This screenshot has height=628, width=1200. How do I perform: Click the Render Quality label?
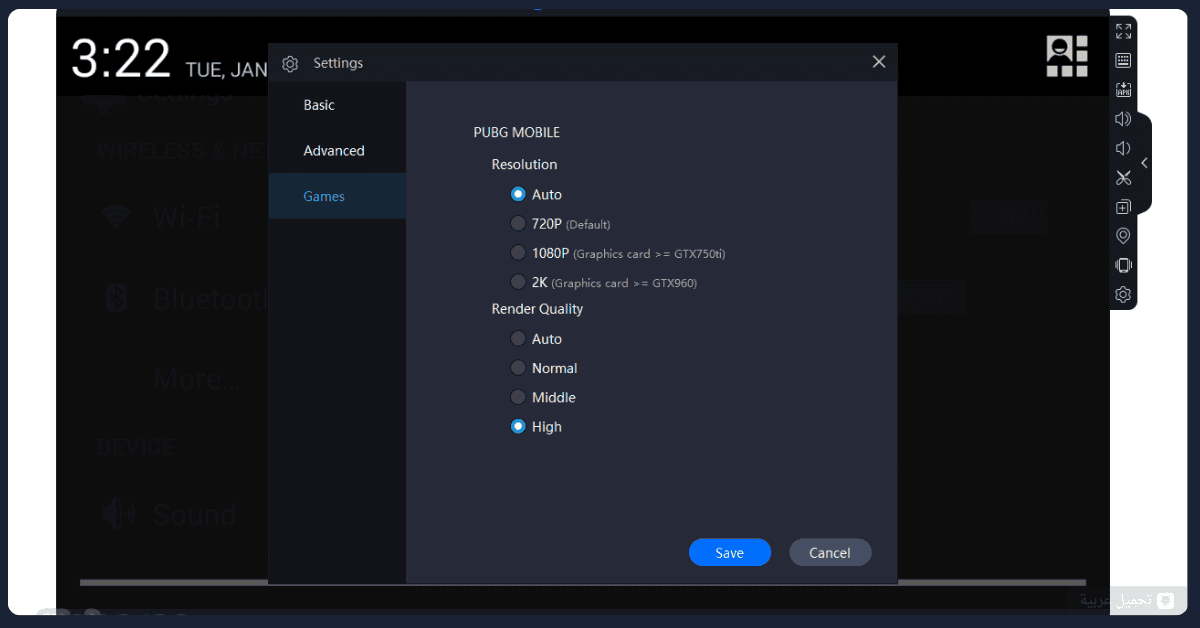(537, 309)
